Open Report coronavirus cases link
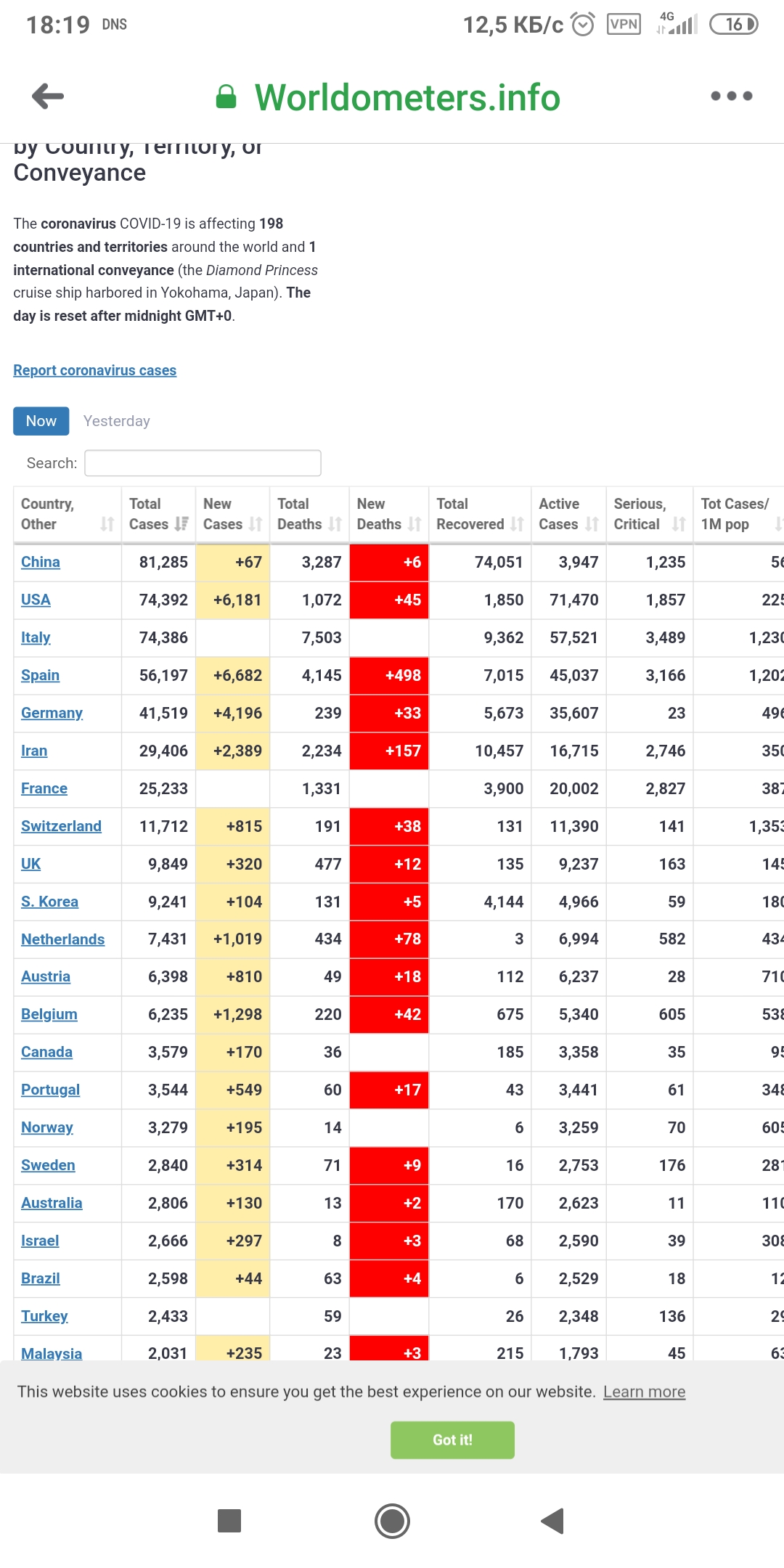This screenshot has height=1568, width=784. click(95, 370)
